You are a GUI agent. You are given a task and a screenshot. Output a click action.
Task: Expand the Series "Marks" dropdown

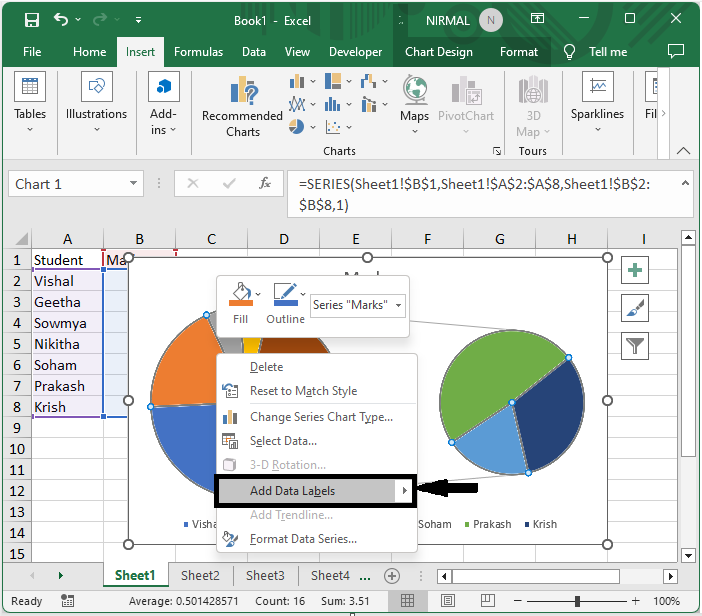coord(399,305)
